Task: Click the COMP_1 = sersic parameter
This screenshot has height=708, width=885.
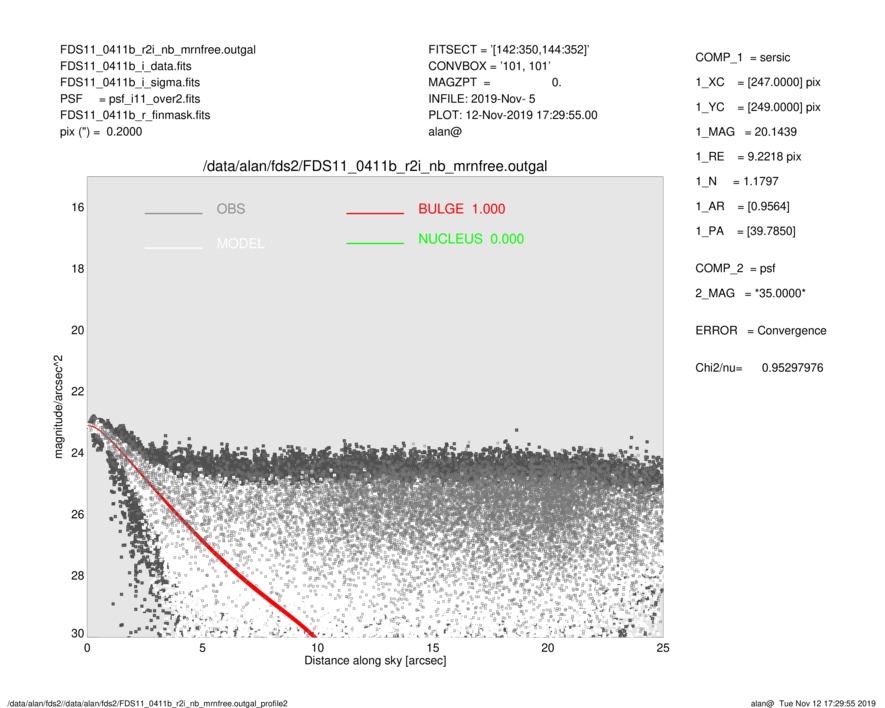Action: pyautogui.click(x=743, y=58)
